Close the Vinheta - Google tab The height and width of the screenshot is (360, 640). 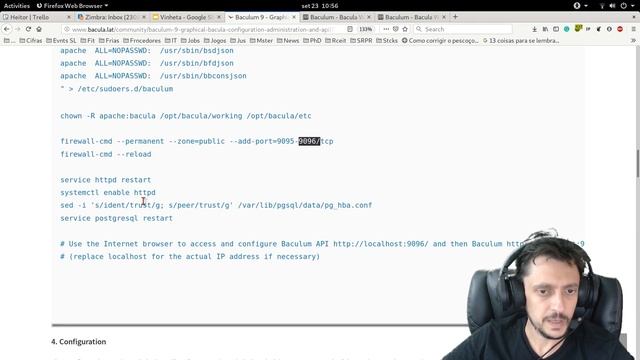pyautogui.click(x=219, y=17)
